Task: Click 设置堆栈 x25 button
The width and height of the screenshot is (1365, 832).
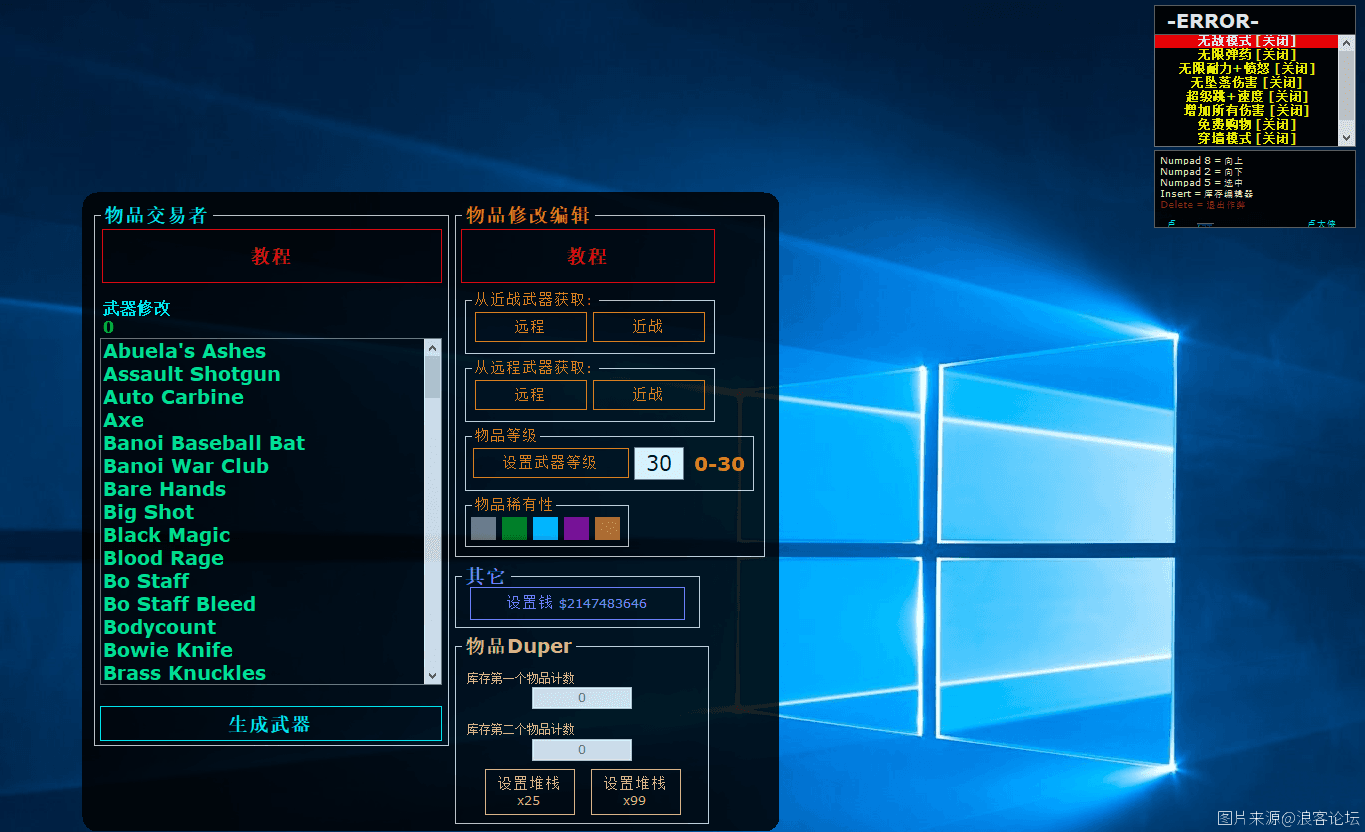Action: [x=529, y=791]
